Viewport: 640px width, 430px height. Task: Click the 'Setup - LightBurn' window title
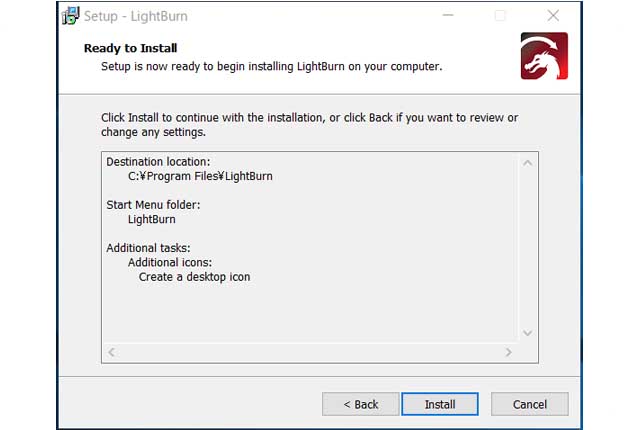click(136, 16)
